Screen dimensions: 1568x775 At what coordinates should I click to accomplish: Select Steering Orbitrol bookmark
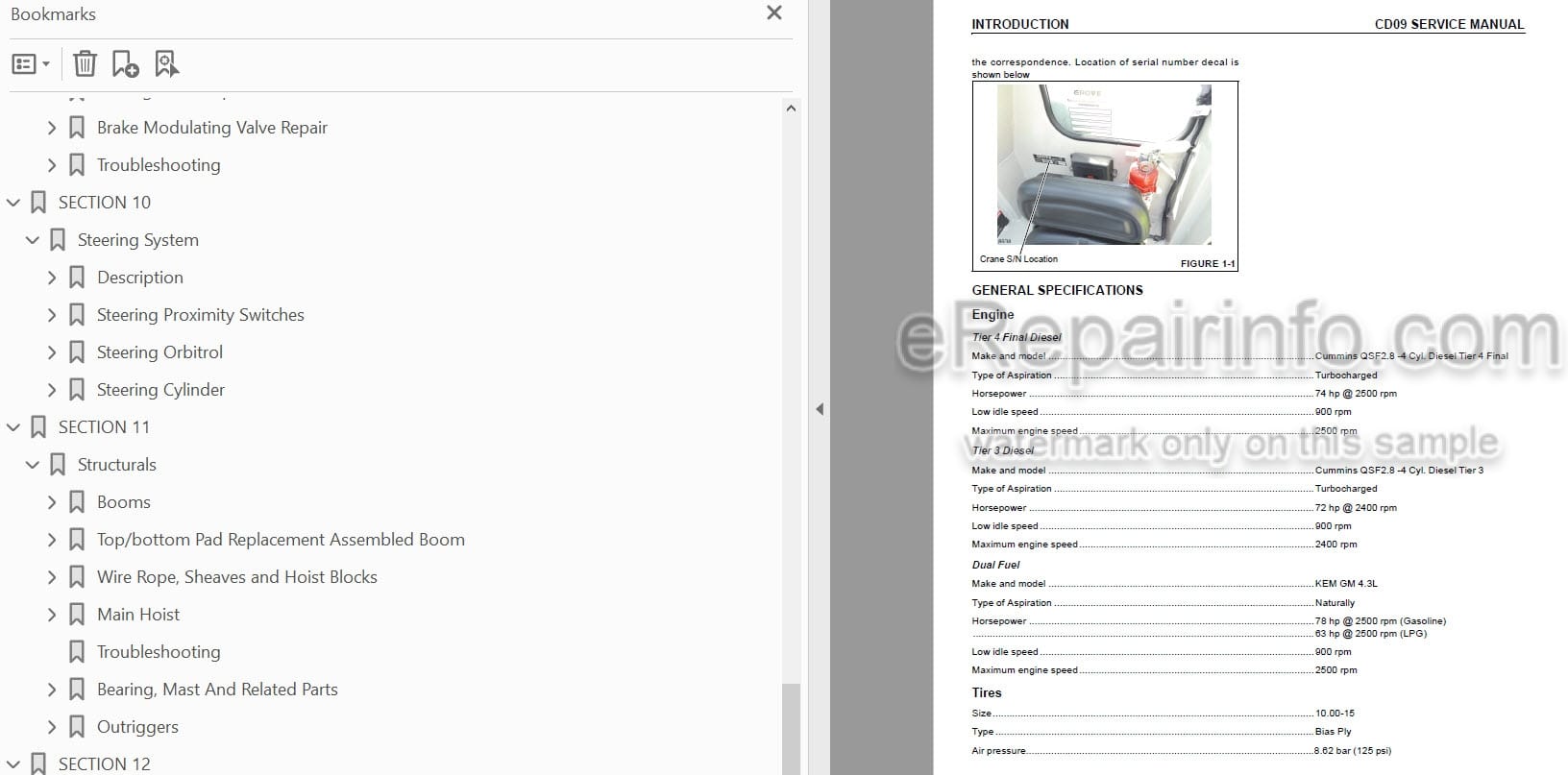tap(159, 352)
